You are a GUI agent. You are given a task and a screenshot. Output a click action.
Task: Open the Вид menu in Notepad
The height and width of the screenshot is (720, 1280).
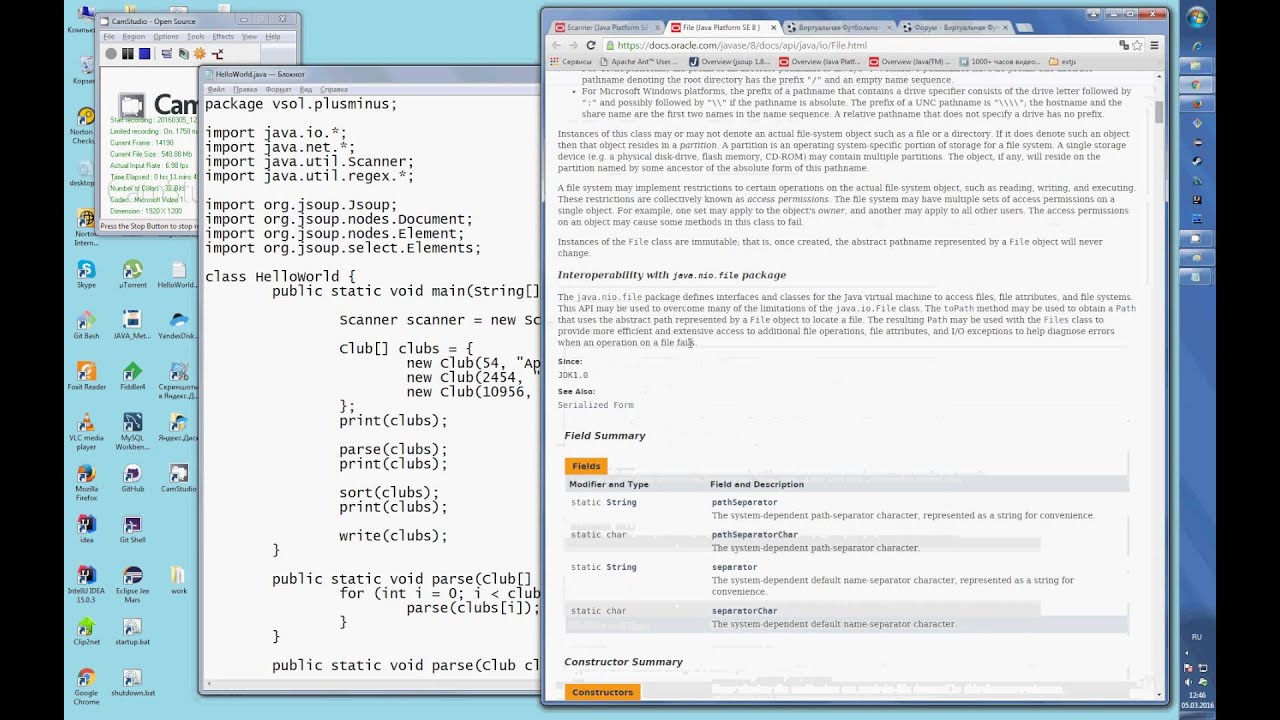(x=306, y=89)
